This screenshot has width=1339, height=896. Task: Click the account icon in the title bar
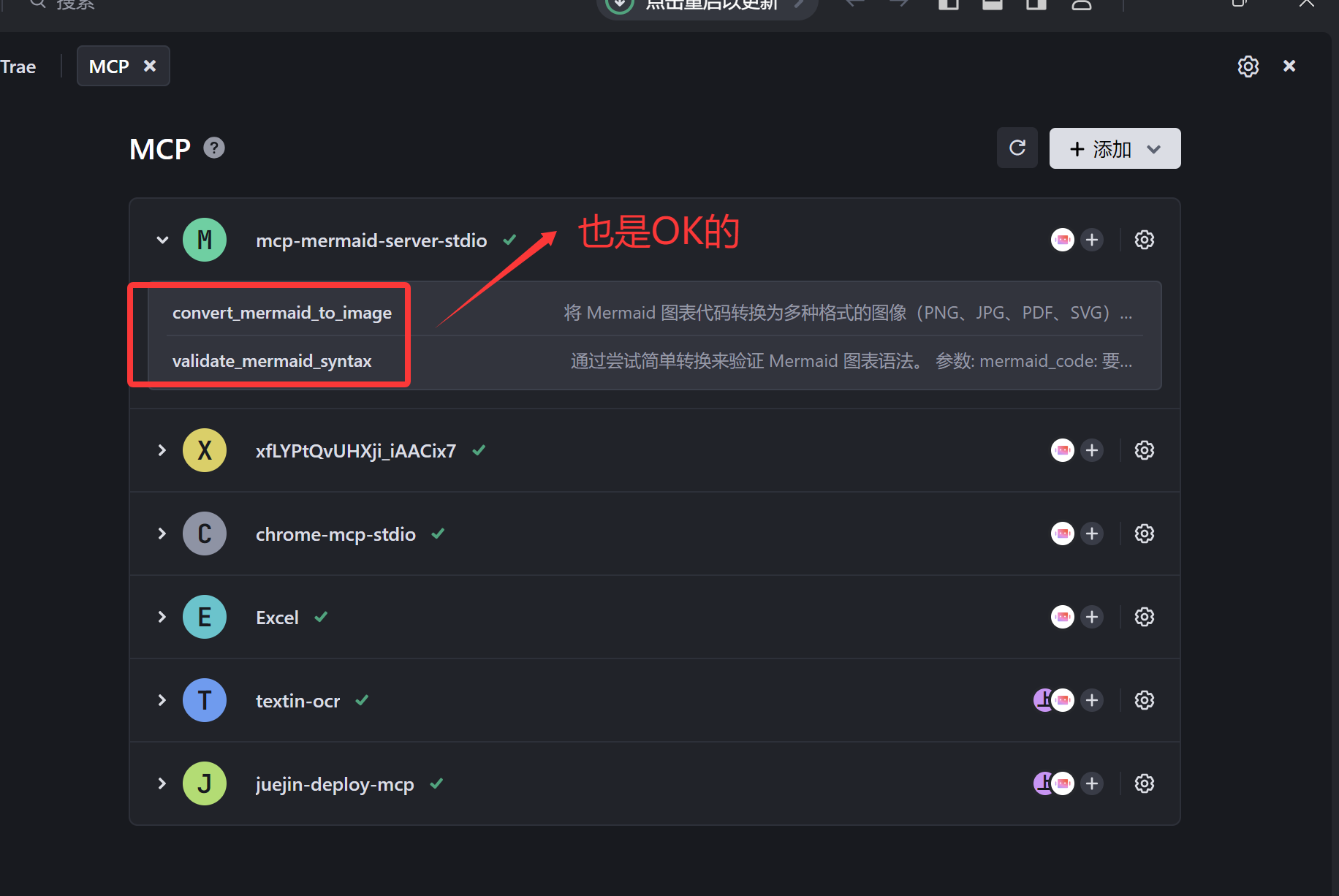[1081, 4]
